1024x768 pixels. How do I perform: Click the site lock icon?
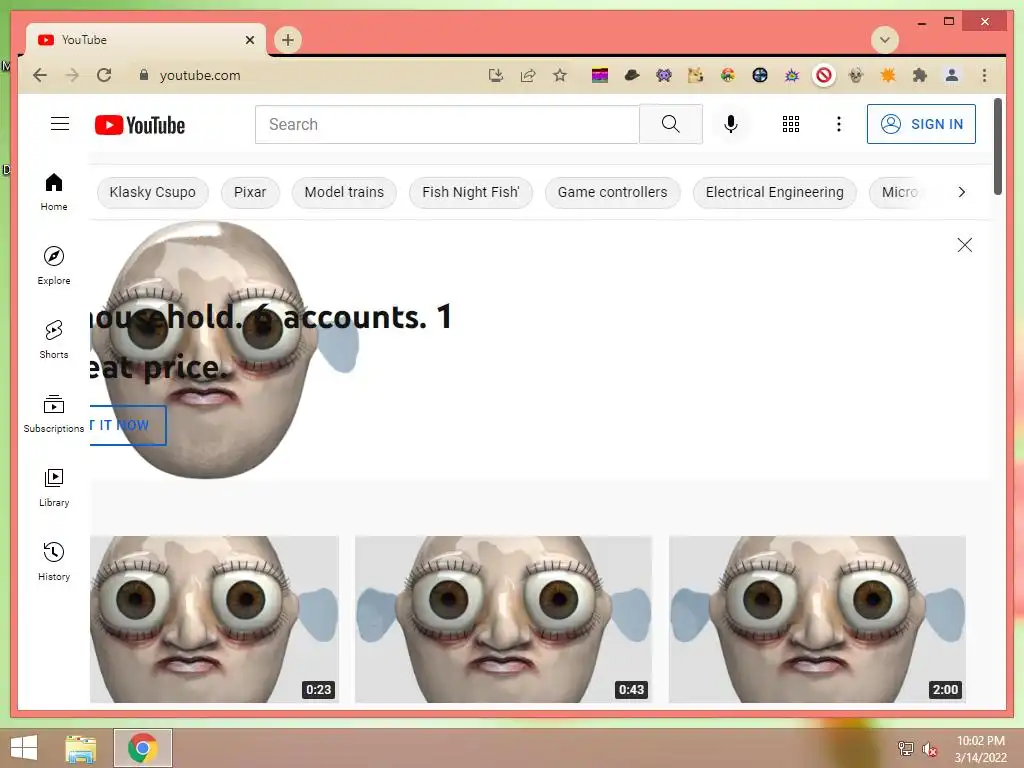pos(144,75)
